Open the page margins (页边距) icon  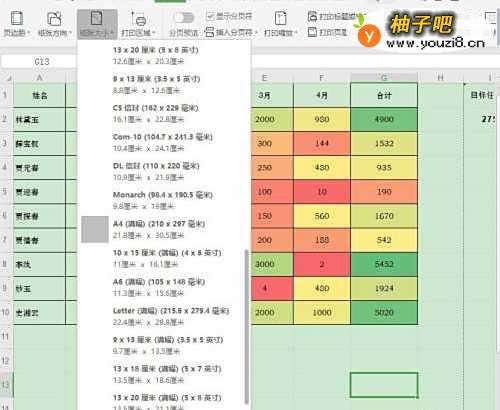[17, 18]
